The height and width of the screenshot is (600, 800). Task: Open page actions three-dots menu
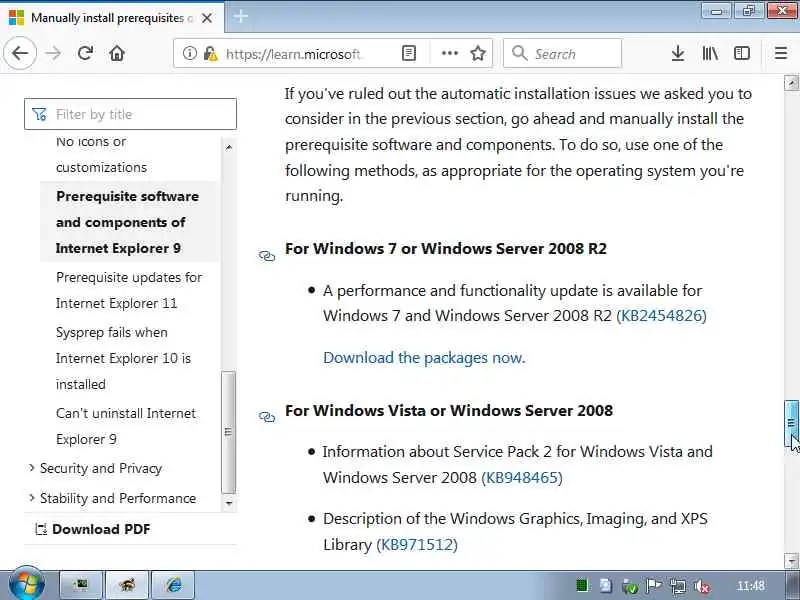point(449,53)
